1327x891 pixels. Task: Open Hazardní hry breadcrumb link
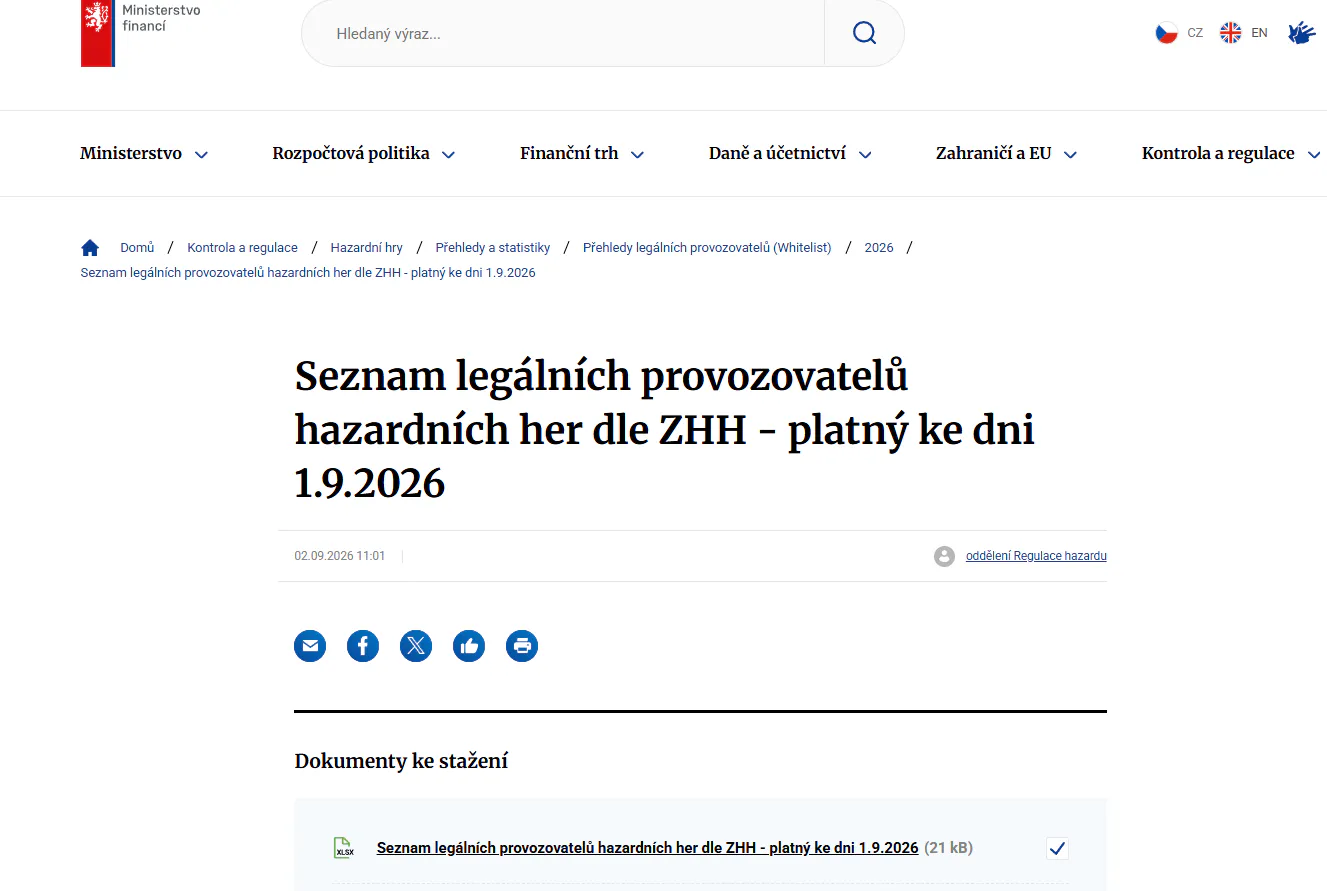(x=366, y=248)
